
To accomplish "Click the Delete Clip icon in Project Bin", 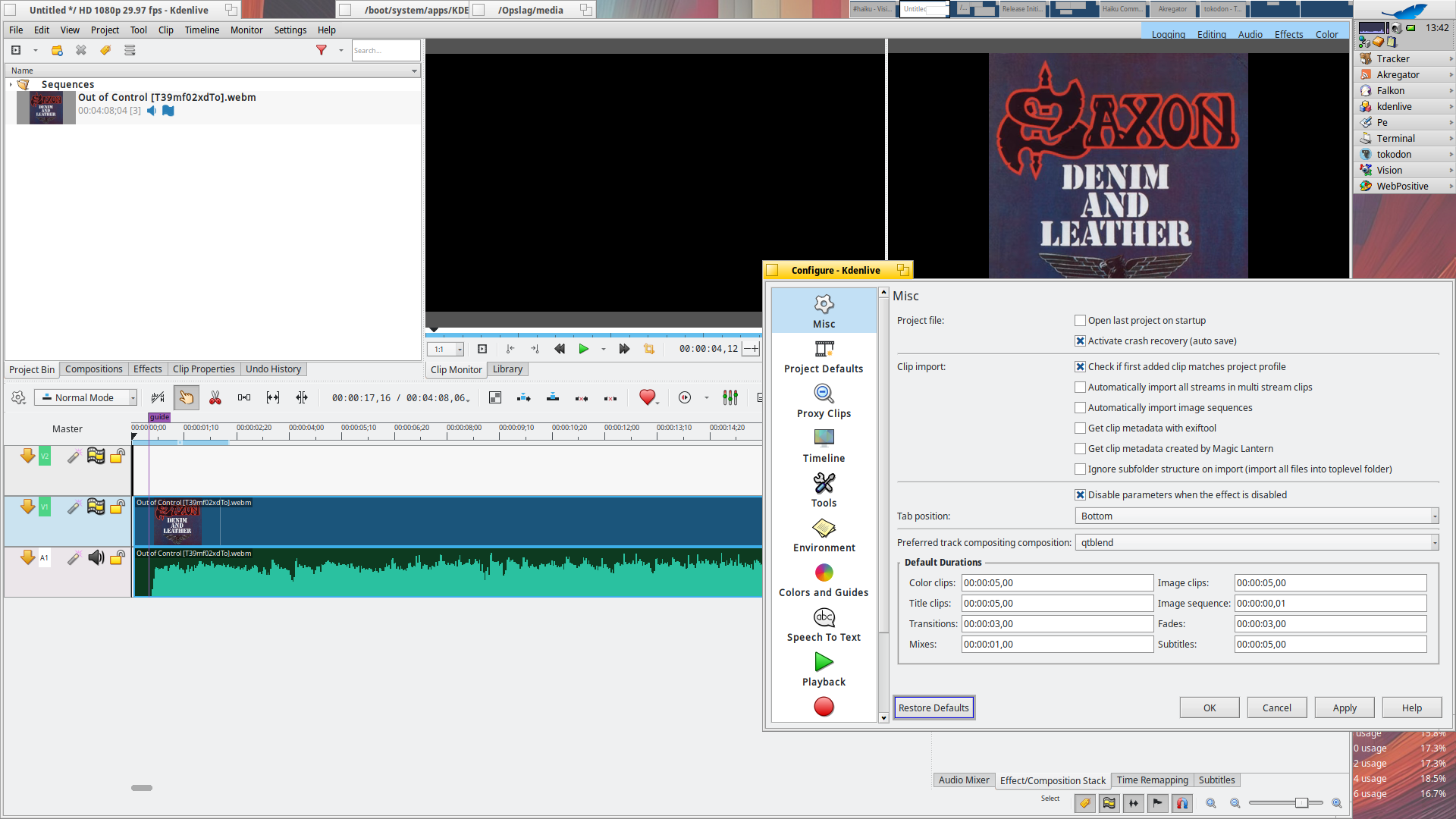I will coord(81,50).
